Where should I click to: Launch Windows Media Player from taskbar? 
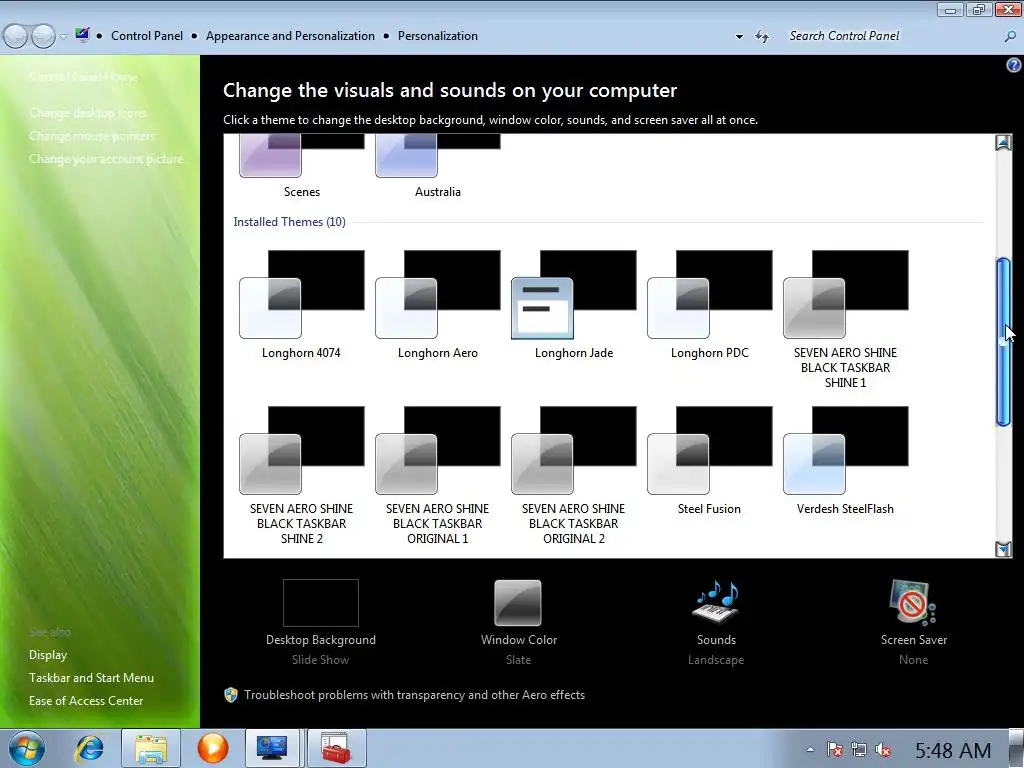coord(213,748)
